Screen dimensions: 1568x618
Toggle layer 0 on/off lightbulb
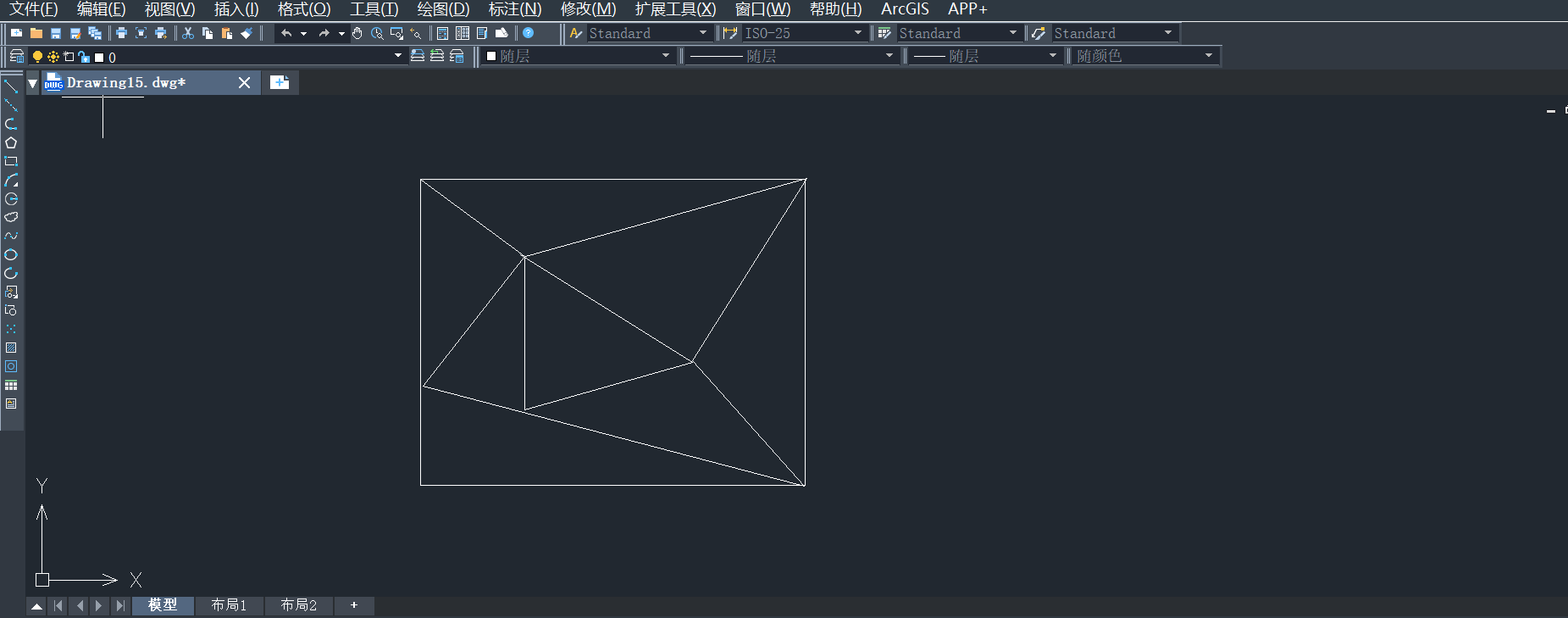click(x=37, y=57)
